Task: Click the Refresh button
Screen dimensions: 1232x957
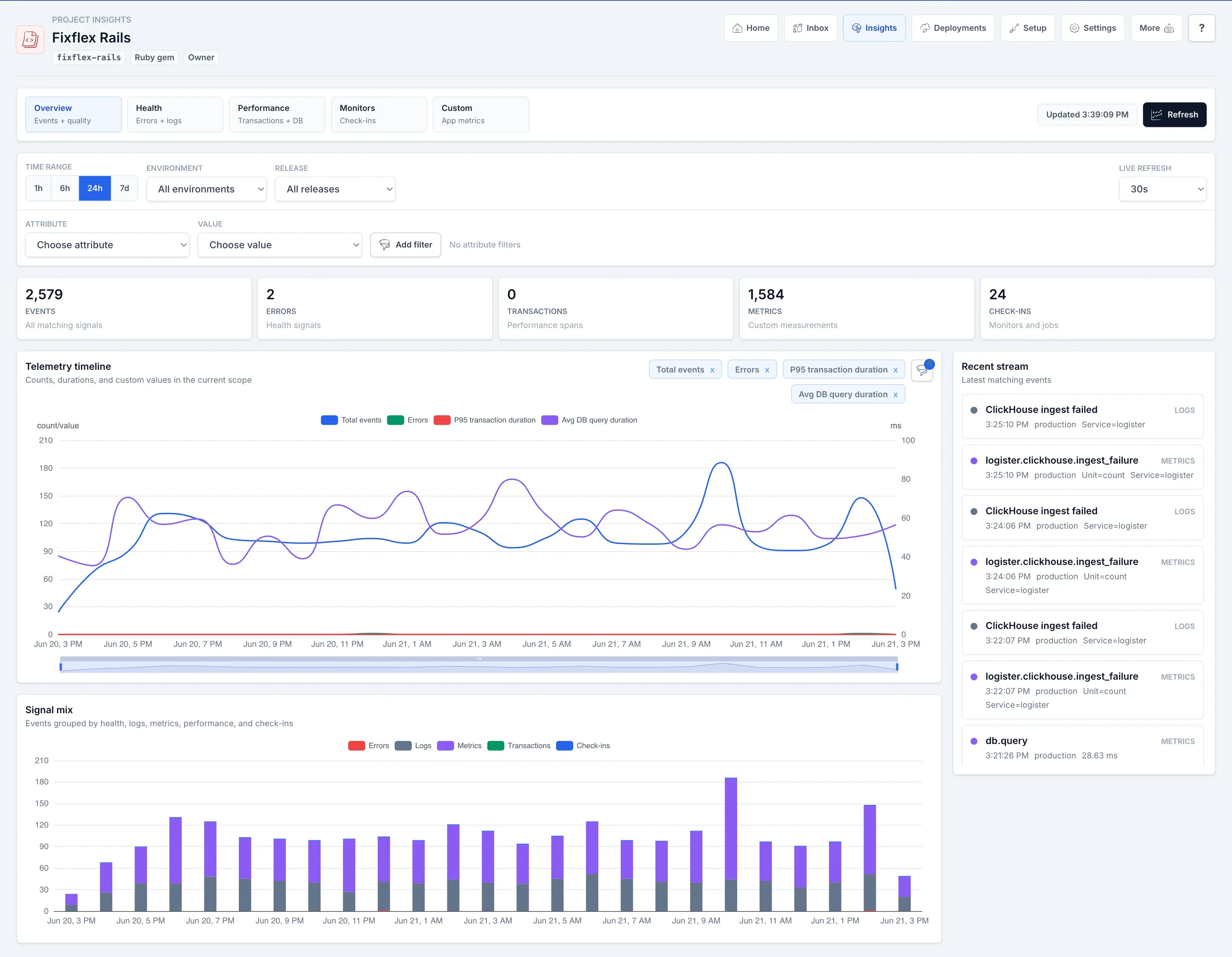Action: point(1175,115)
